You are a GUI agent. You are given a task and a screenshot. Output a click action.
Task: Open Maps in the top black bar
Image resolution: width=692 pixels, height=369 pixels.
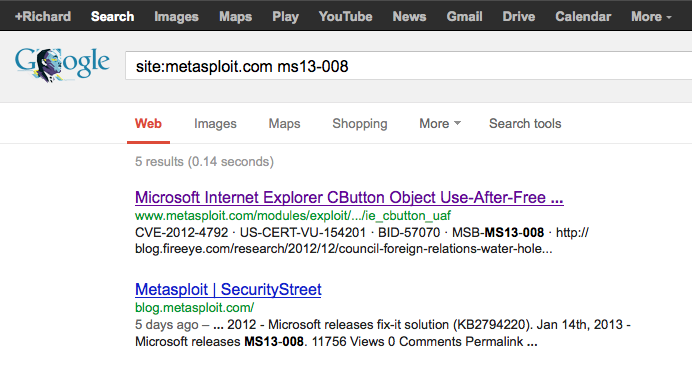click(236, 16)
